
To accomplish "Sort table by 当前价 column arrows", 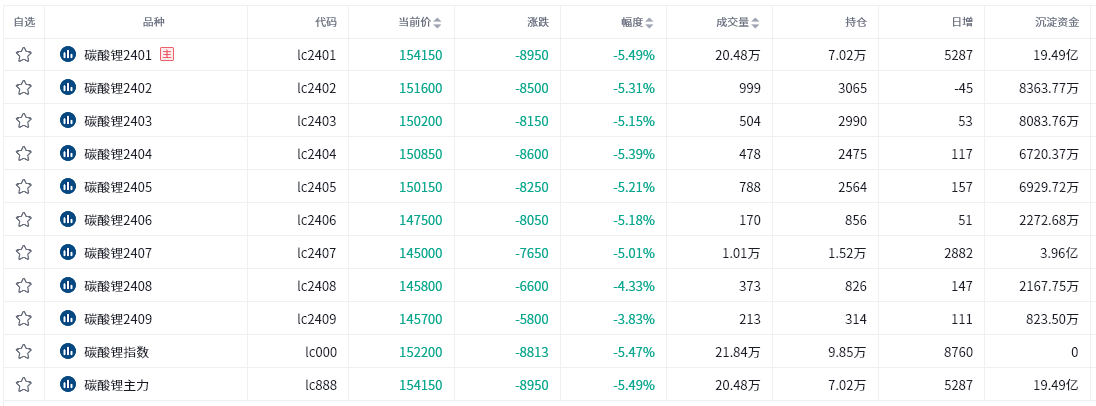I will 438,22.
